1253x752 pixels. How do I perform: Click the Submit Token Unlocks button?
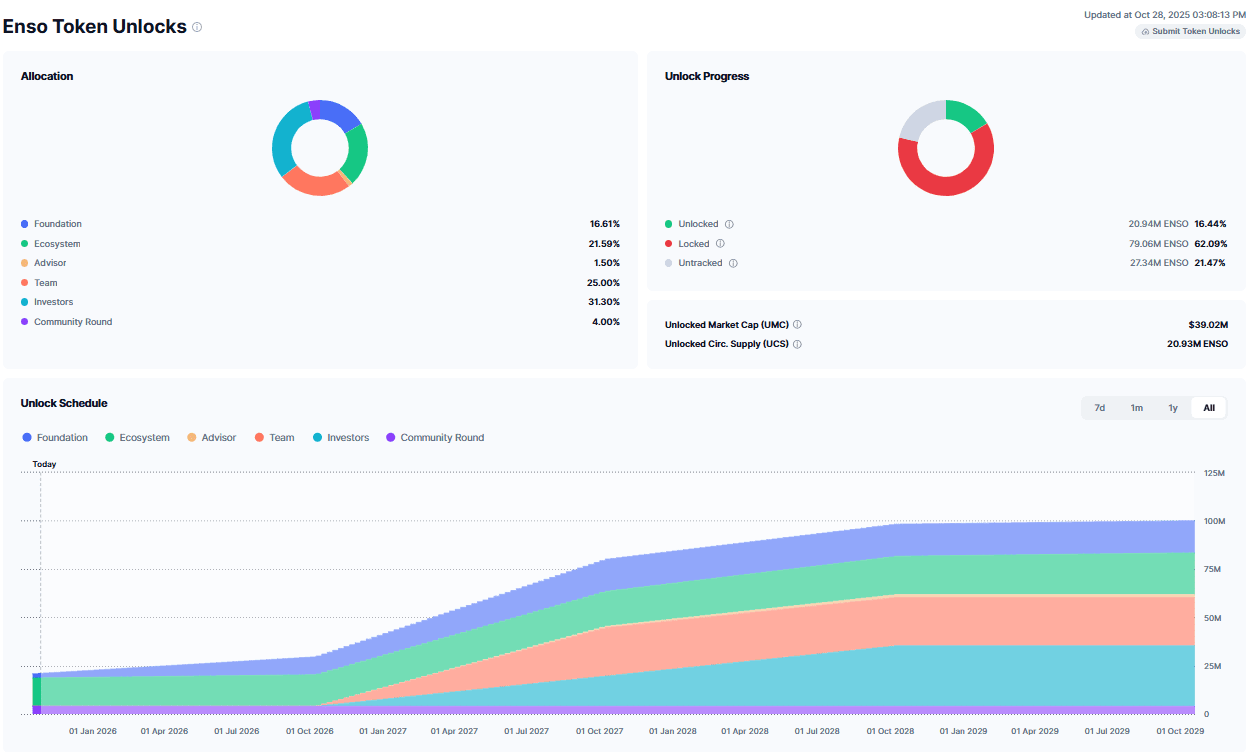coord(1190,31)
